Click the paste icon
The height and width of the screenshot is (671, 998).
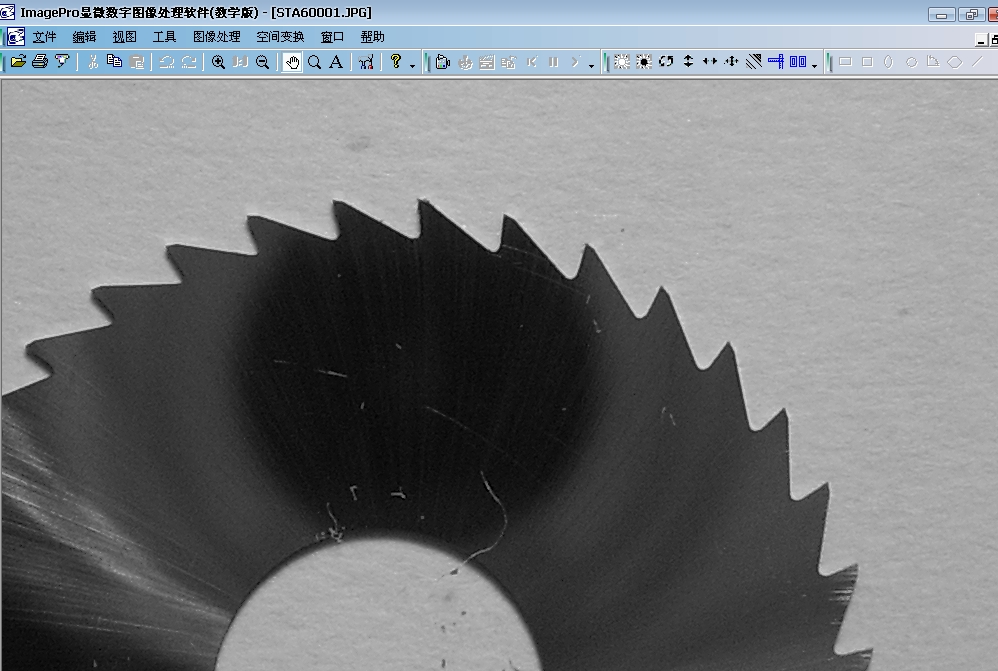pos(137,62)
